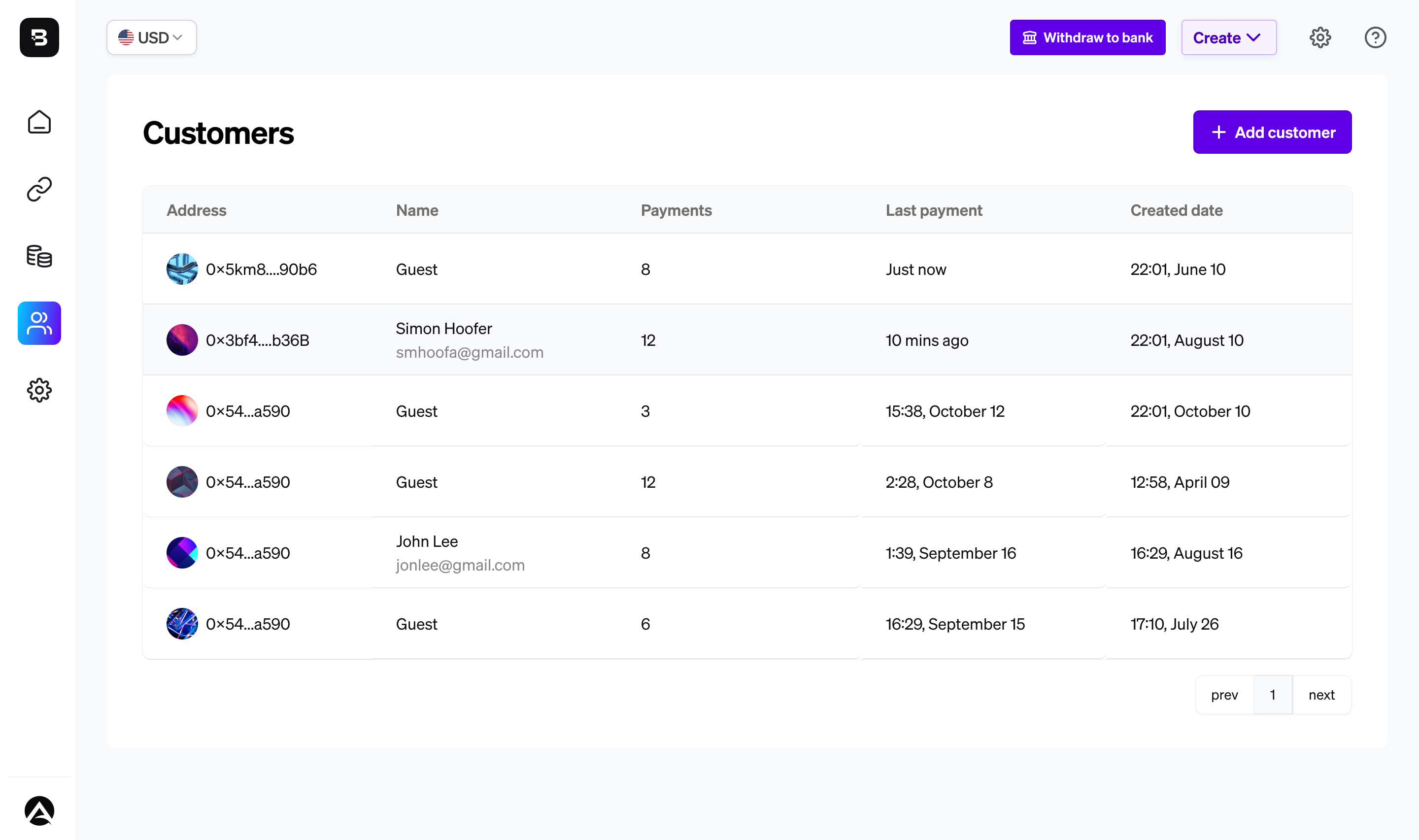Open the coins stack balances icon
Viewport: 1419px width, 840px height.
click(39, 256)
